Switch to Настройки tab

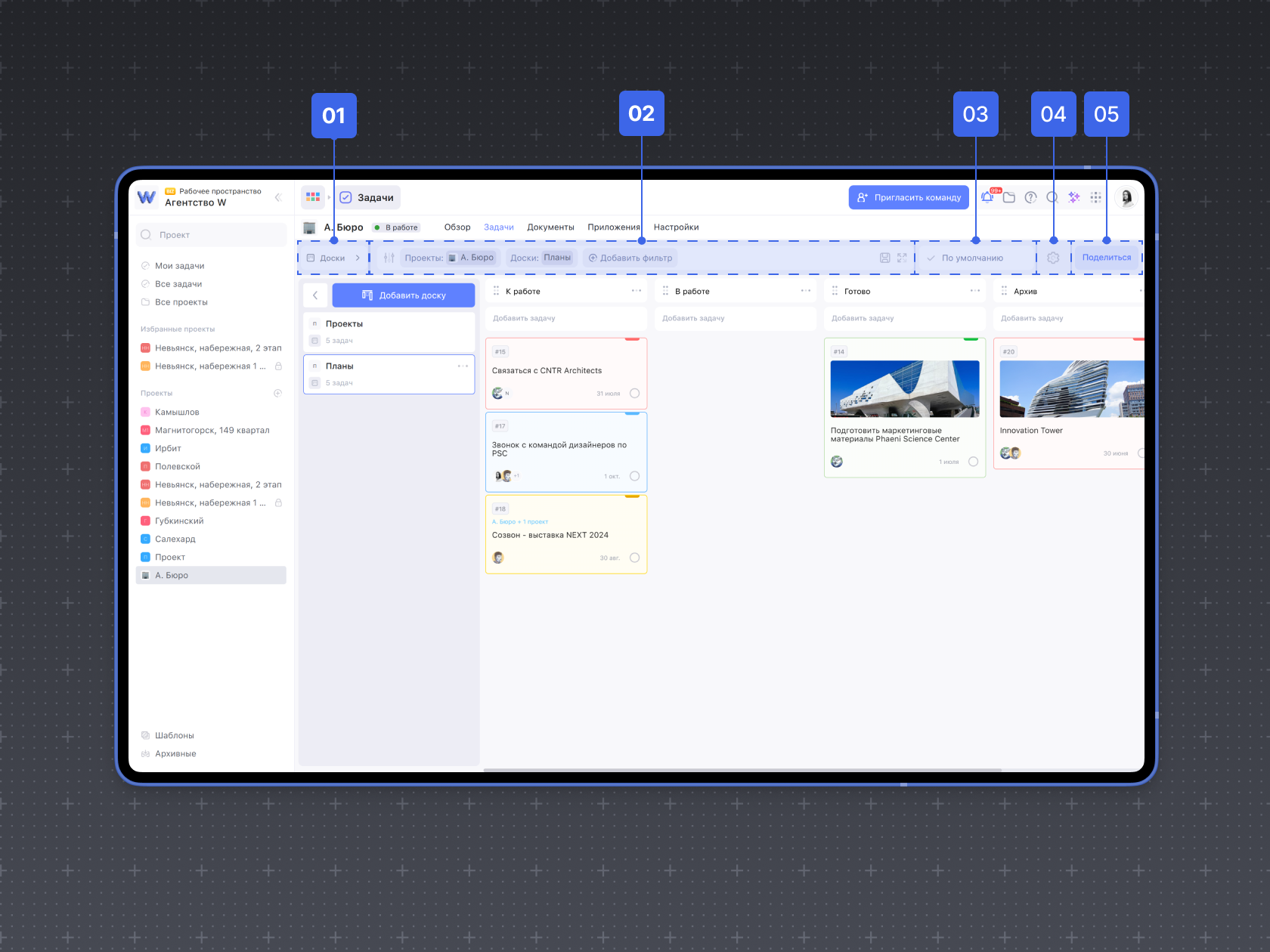[676, 227]
